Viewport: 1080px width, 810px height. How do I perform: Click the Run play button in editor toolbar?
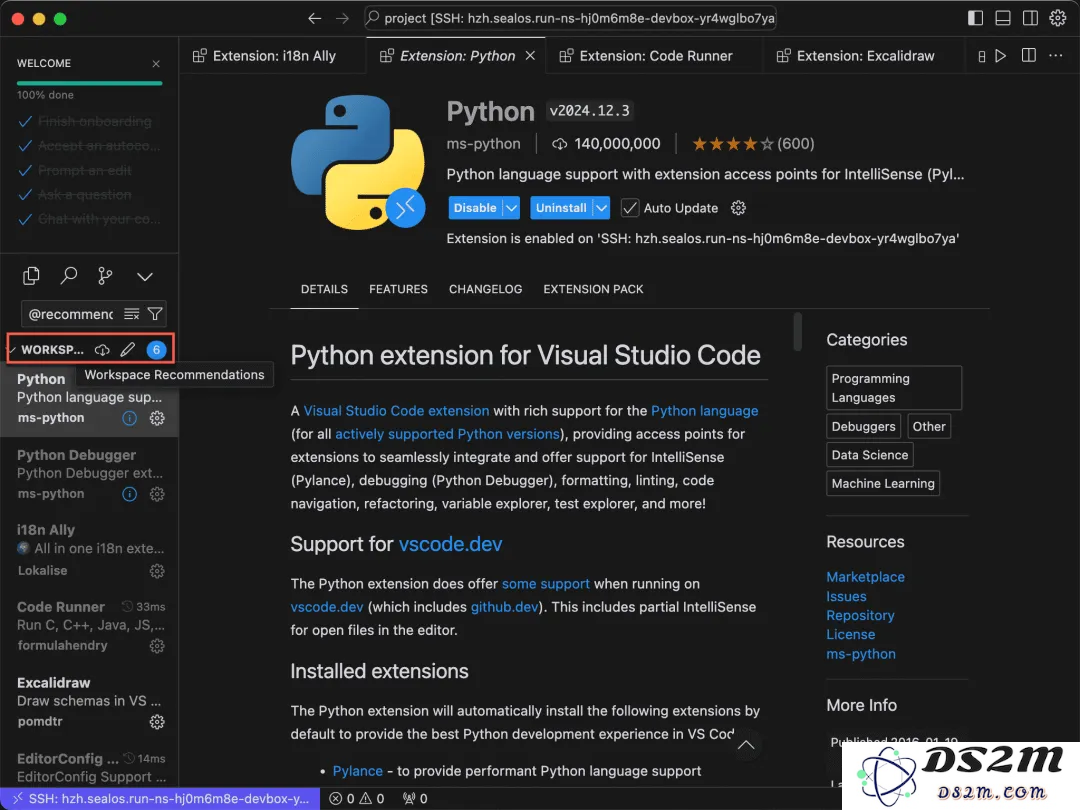(1001, 56)
